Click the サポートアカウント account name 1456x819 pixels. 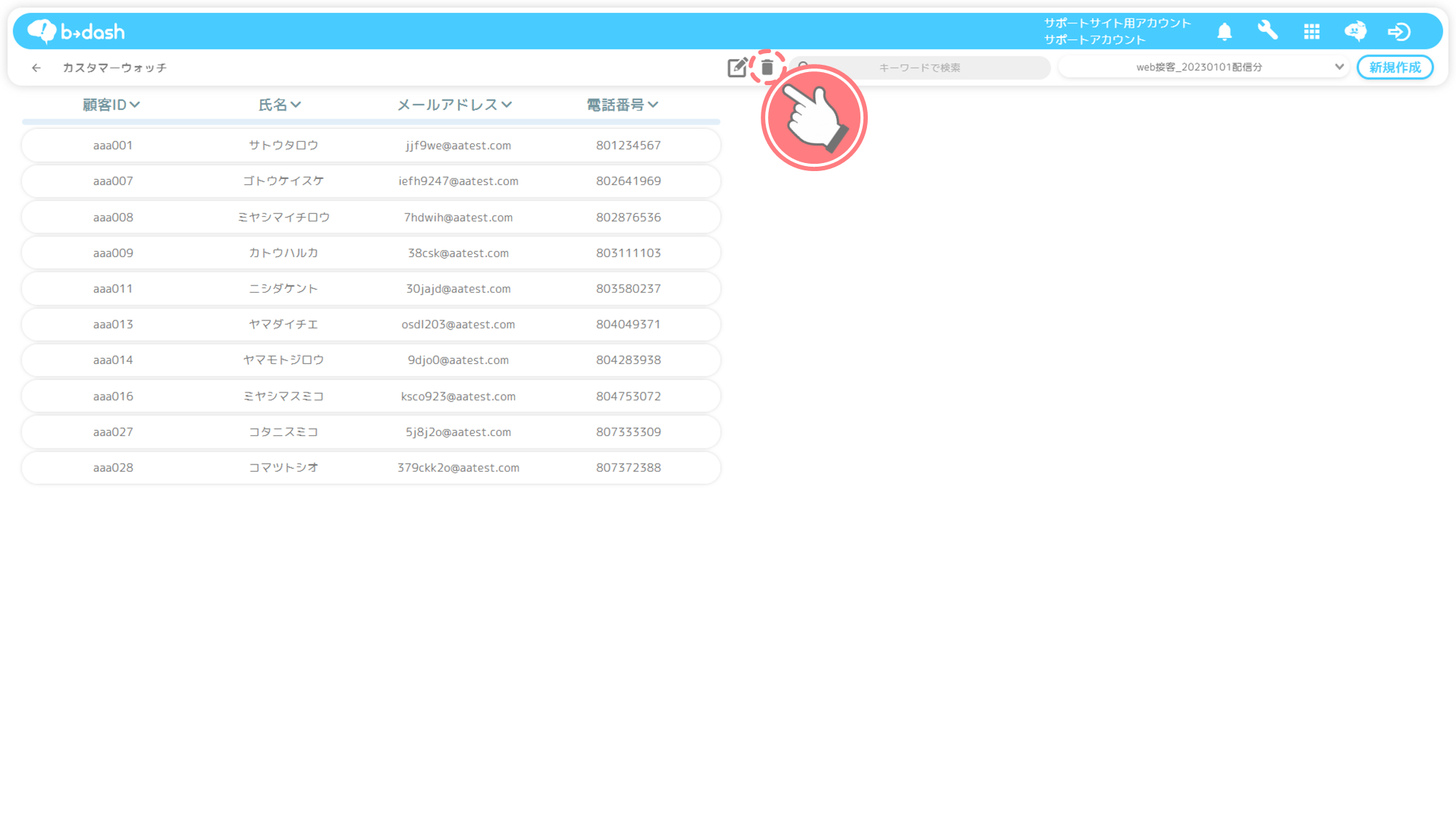tap(1095, 40)
